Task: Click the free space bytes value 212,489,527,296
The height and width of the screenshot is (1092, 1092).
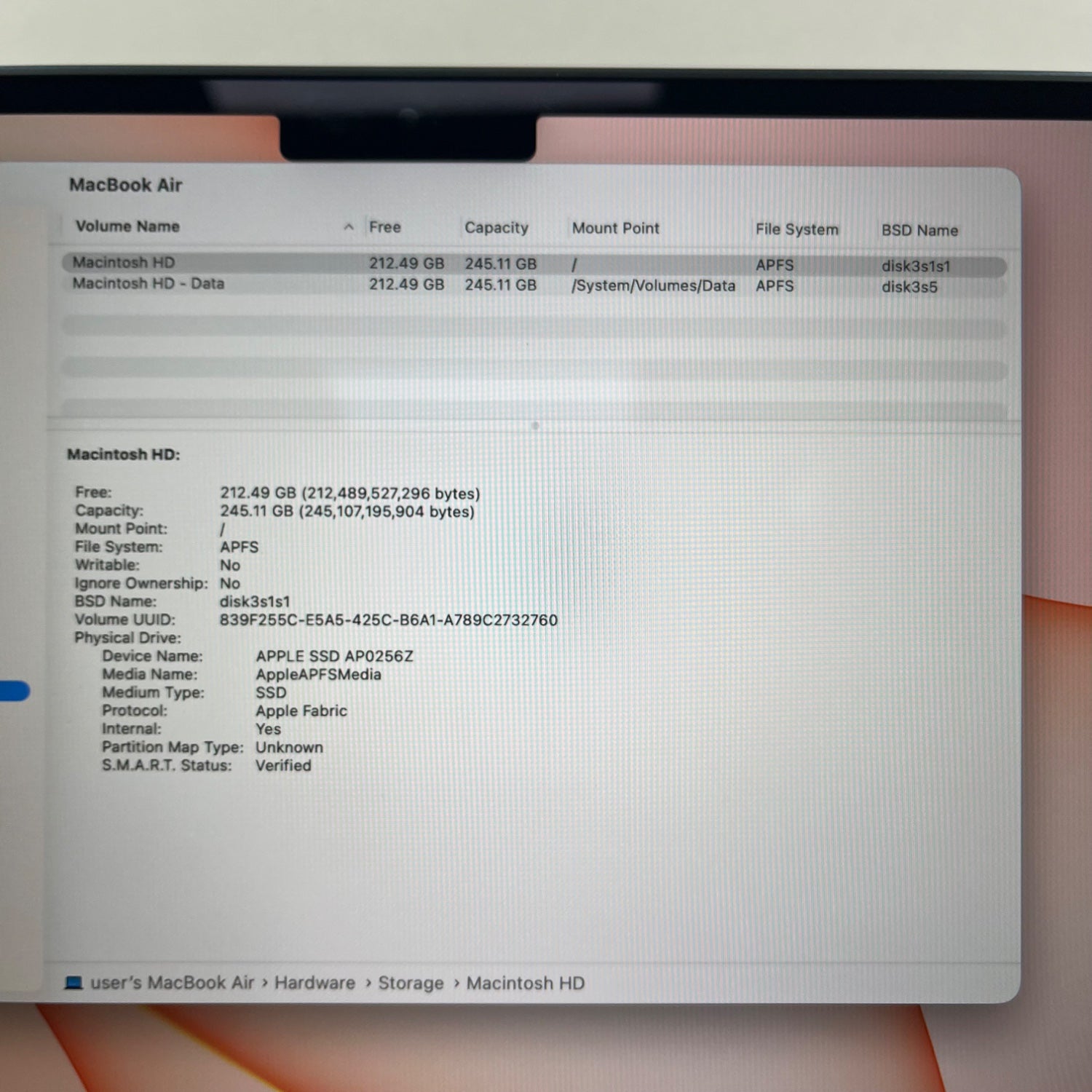Action: pyautogui.click(x=350, y=494)
